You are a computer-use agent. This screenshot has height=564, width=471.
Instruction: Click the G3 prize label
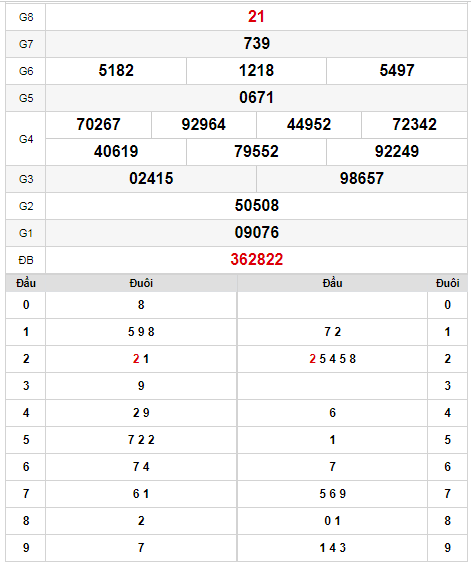click(x=26, y=179)
